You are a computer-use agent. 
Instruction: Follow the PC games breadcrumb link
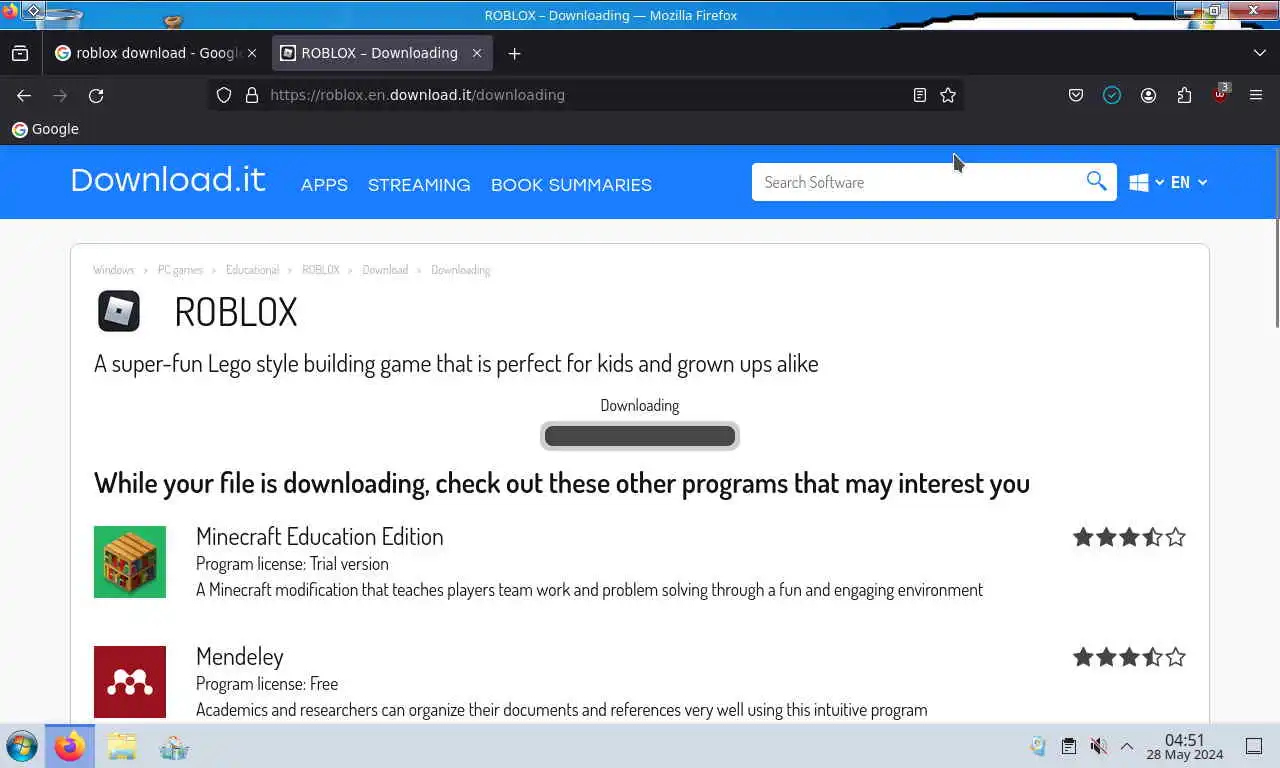pos(180,270)
